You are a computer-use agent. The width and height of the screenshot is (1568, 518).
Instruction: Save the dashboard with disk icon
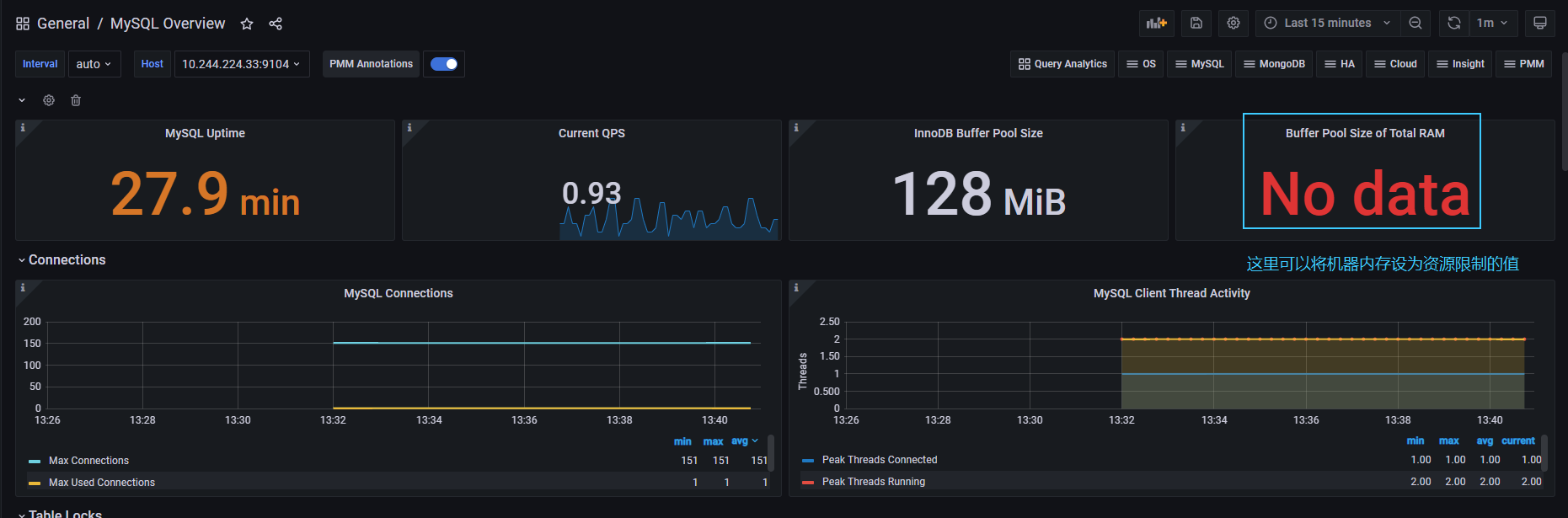coord(1196,23)
